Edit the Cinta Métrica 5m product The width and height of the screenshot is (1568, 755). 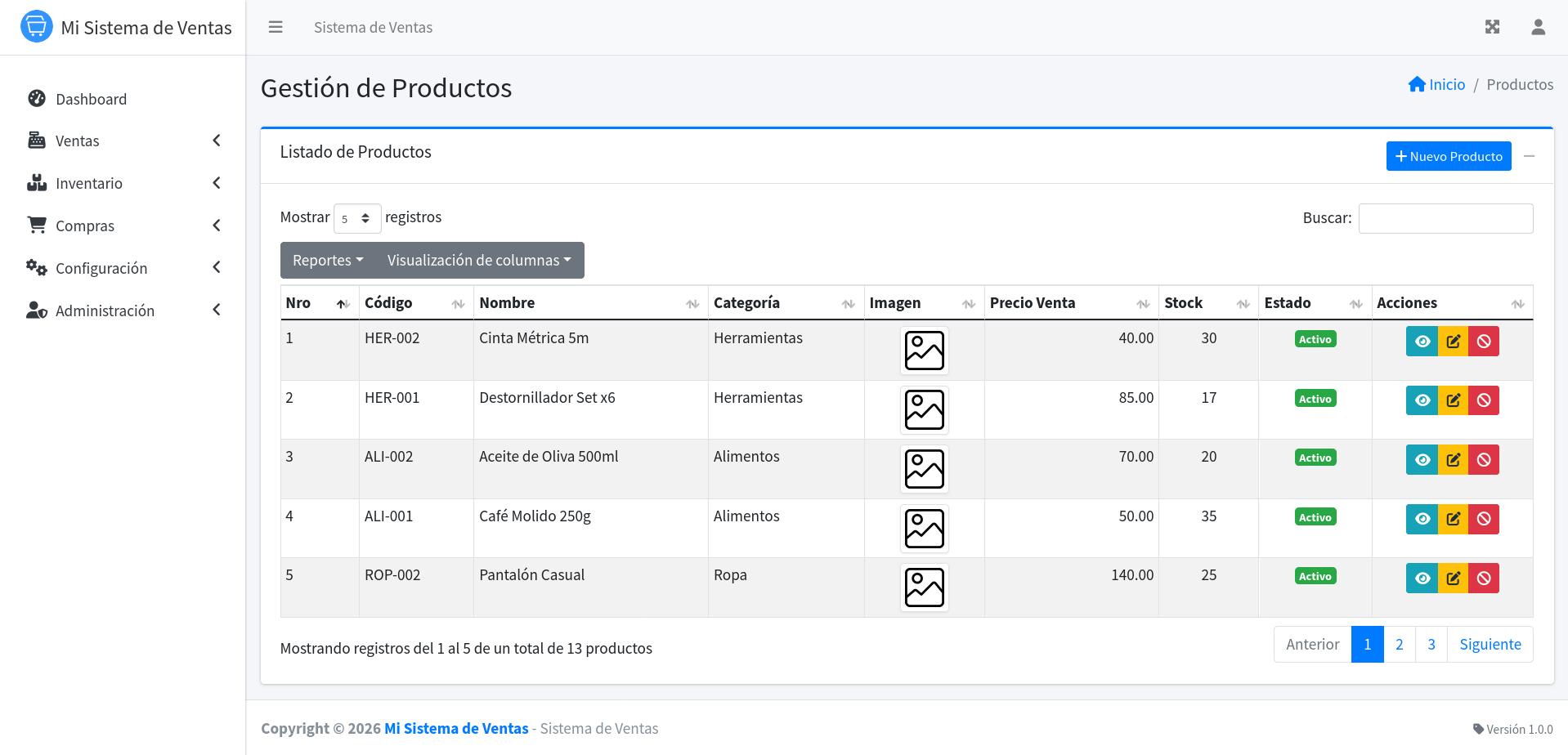pos(1453,341)
